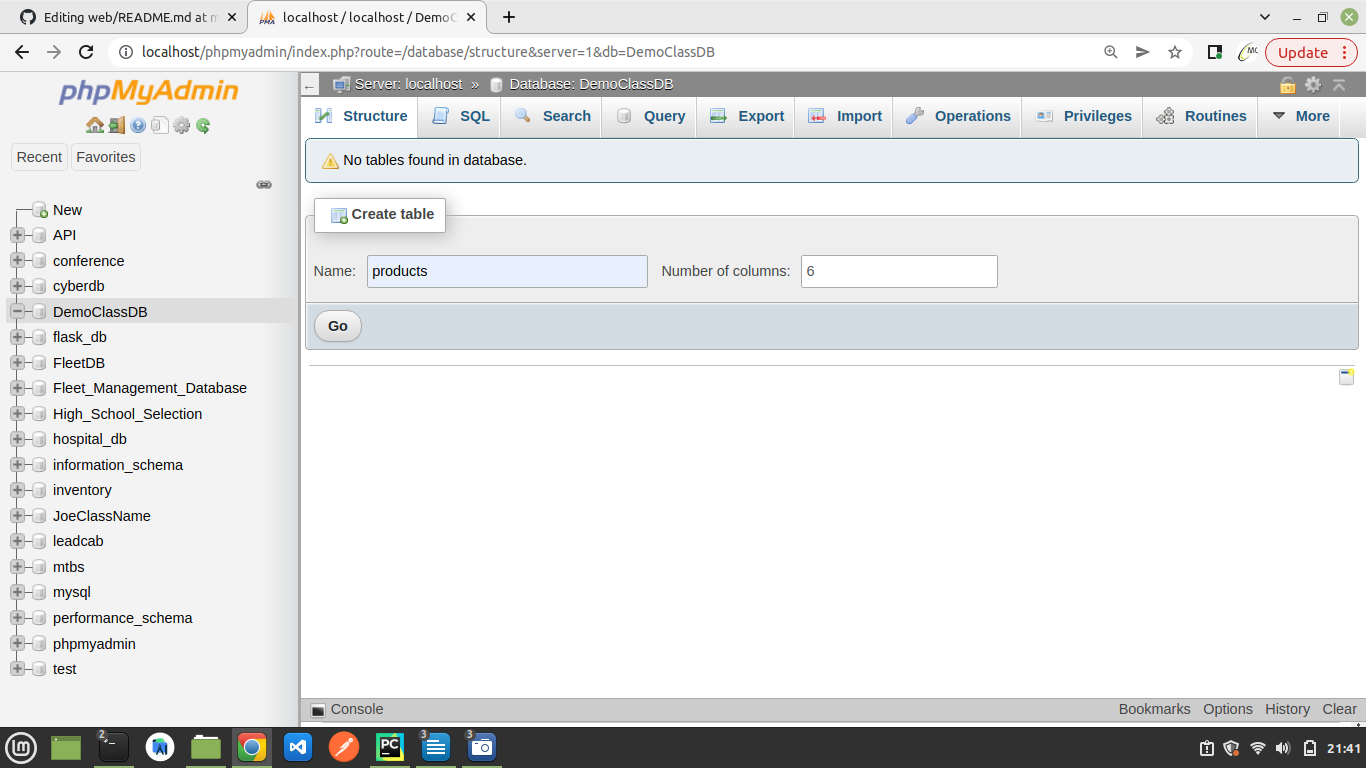This screenshot has height=768, width=1366.
Task: Open the terminal from taskbar
Action: (x=113, y=747)
